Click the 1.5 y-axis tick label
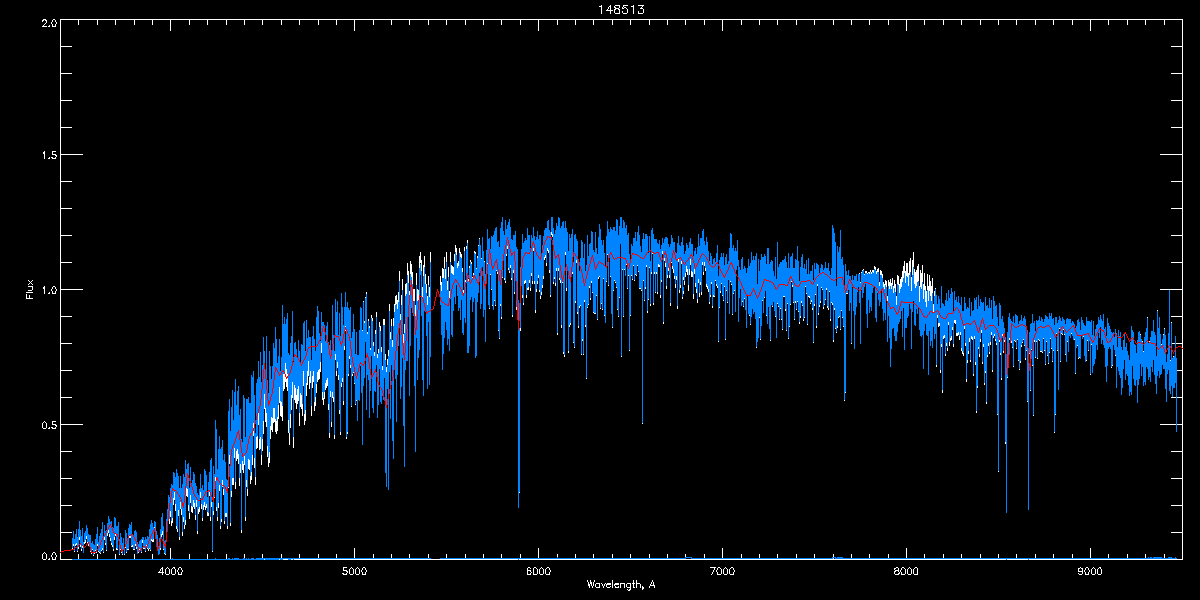The width and height of the screenshot is (1200, 600). pos(47,156)
